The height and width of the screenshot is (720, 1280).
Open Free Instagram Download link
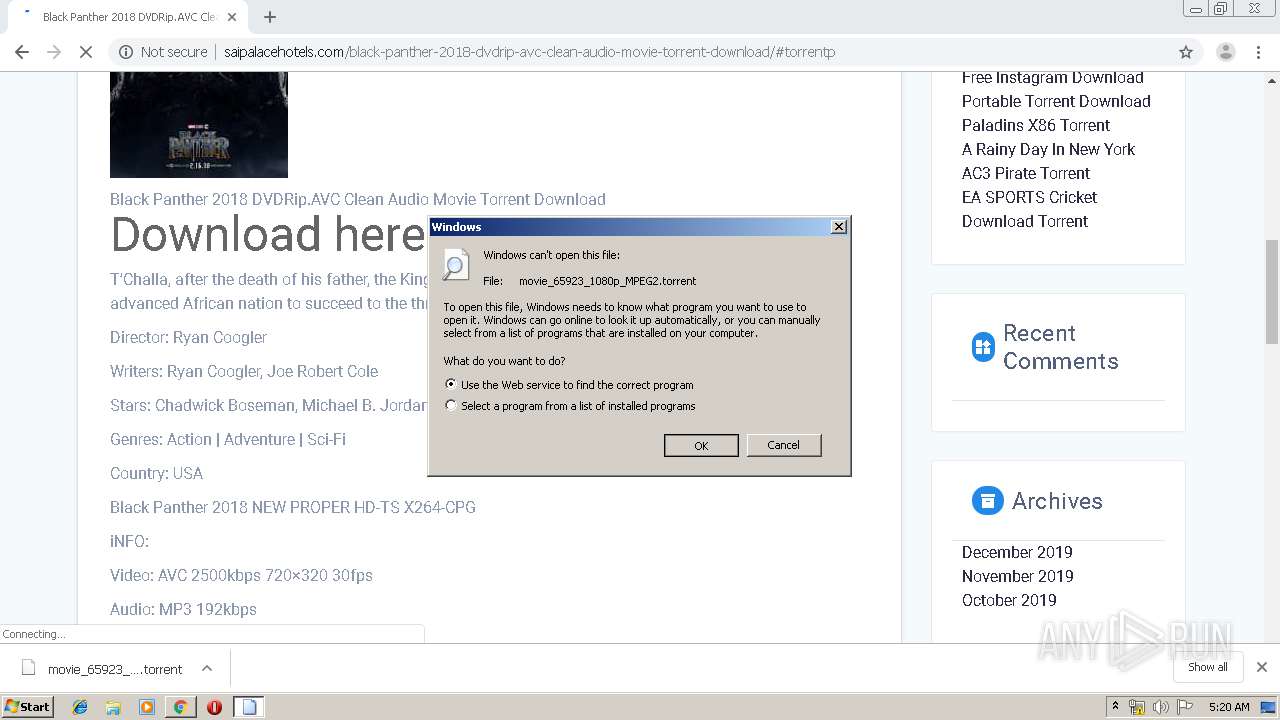[1053, 77]
